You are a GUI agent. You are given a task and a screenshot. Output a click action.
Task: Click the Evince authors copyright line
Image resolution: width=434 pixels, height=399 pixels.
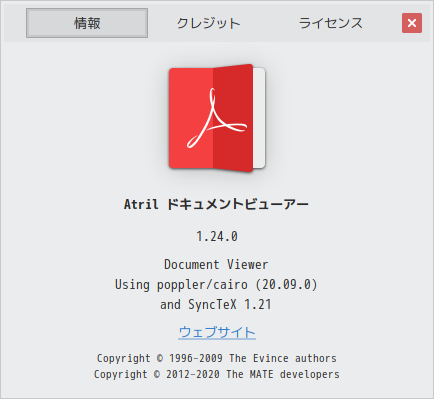pos(217,358)
